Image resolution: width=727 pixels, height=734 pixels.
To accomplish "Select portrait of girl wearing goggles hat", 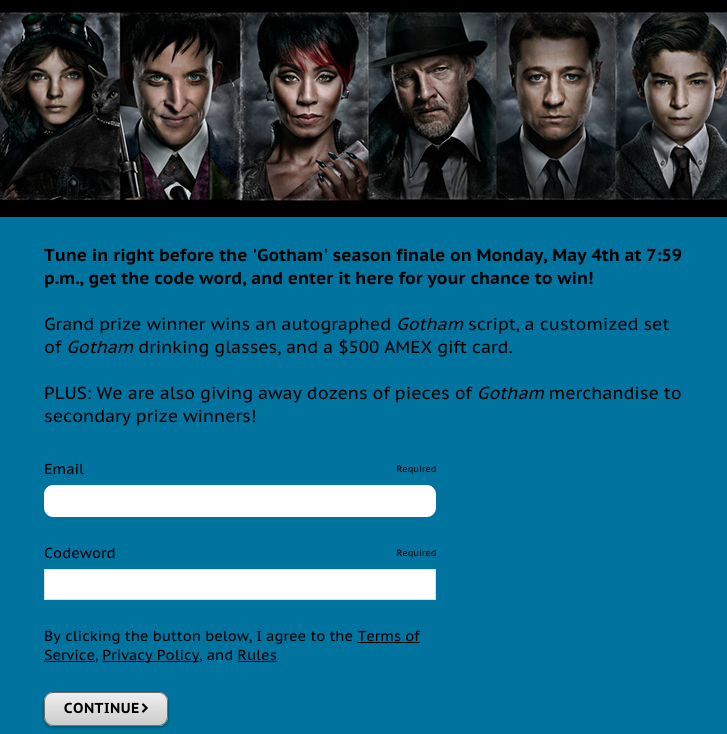I will click(60, 106).
